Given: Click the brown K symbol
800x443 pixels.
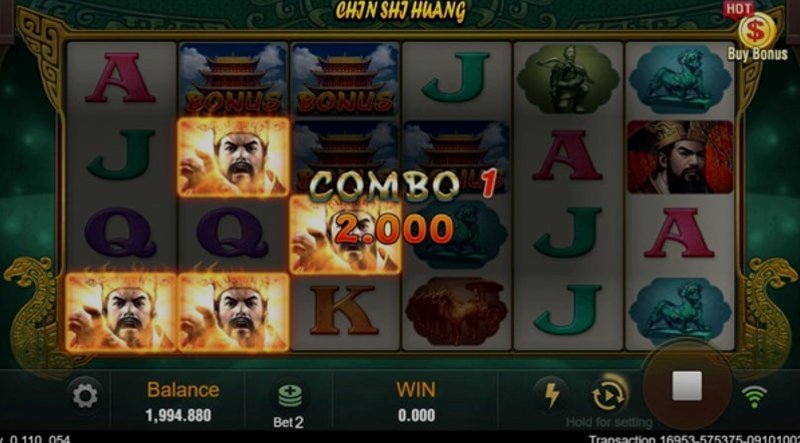Looking at the screenshot, I should click(x=344, y=311).
